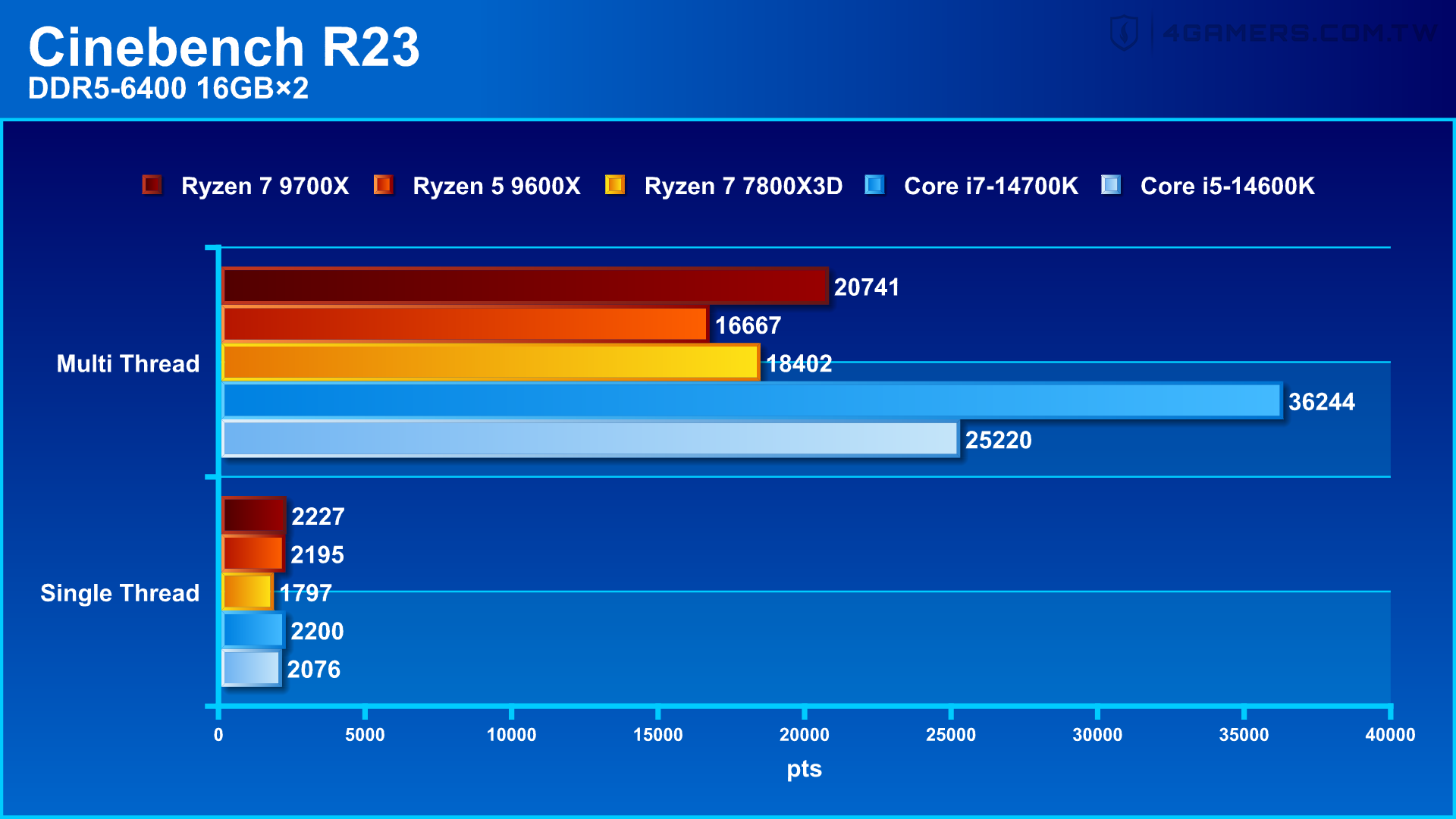The height and width of the screenshot is (819, 1456).
Task: Select the 'Core i5-14600K' legend label
Action: coord(1228,186)
